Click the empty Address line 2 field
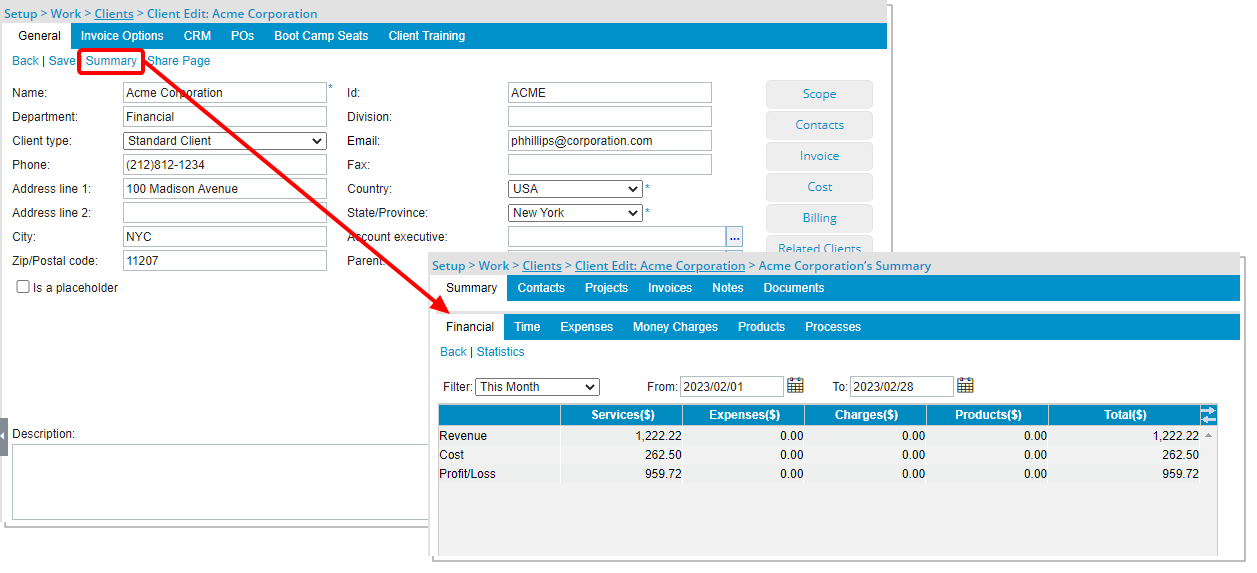 tap(225, 213)
